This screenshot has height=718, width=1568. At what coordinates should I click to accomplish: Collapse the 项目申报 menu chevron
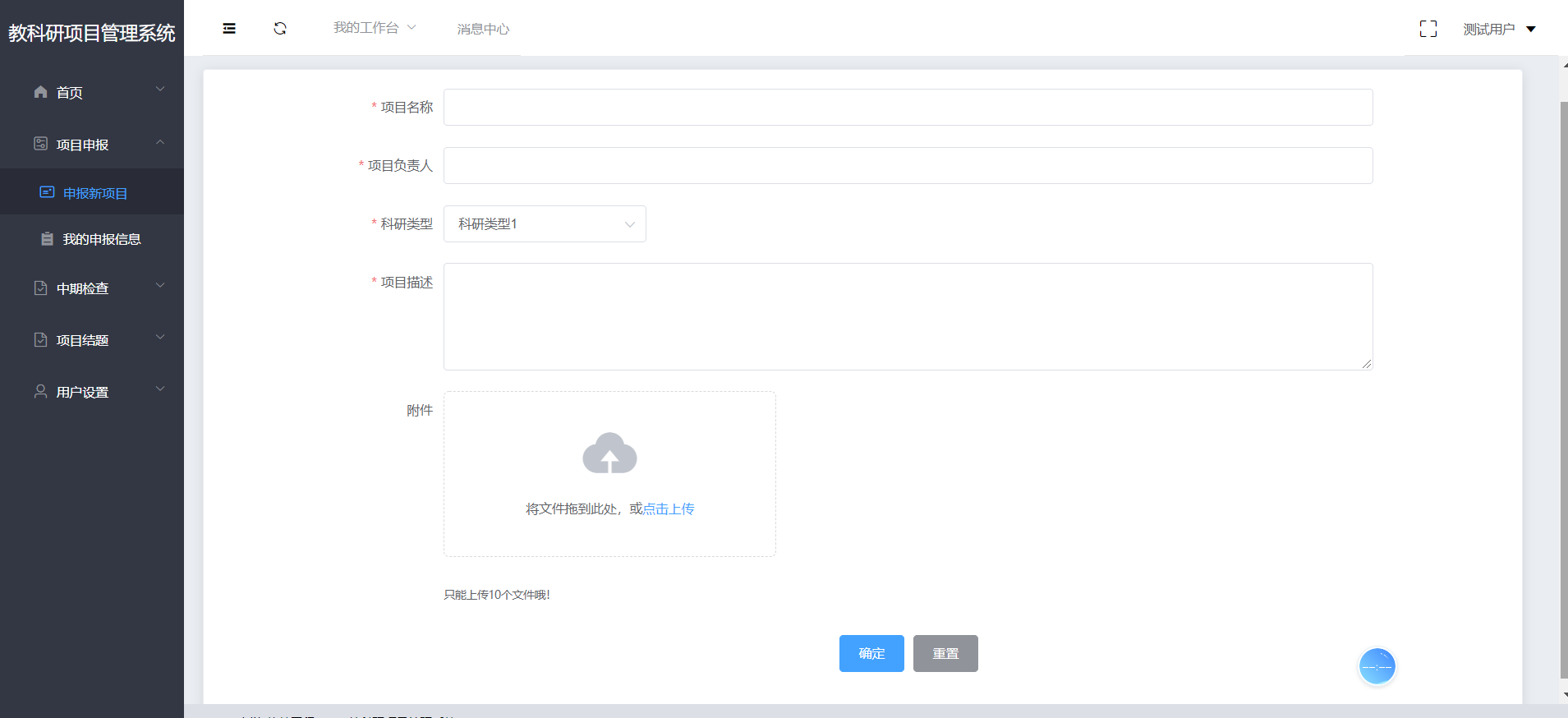[160, 142]
